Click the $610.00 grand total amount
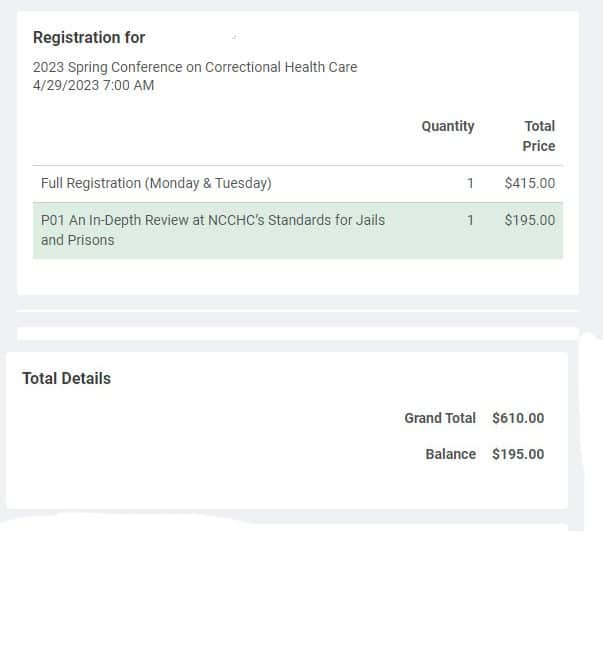 518,418
